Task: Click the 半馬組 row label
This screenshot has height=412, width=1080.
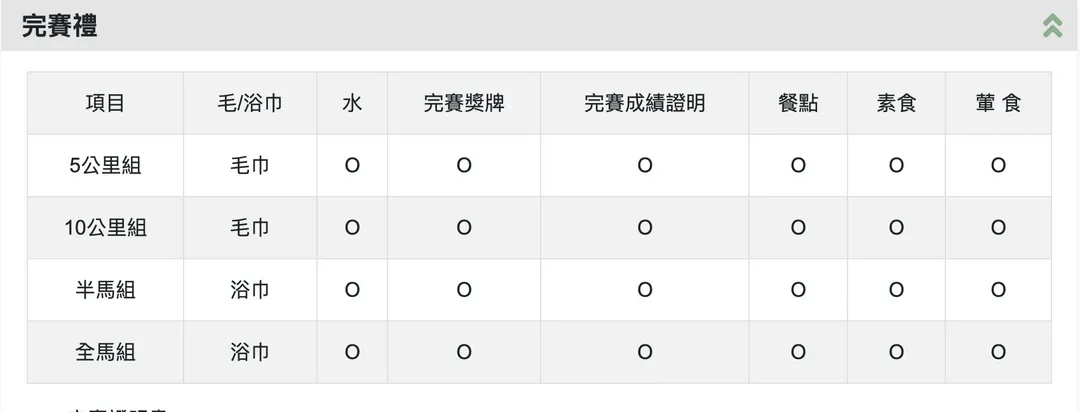Action: coord(105,290)
